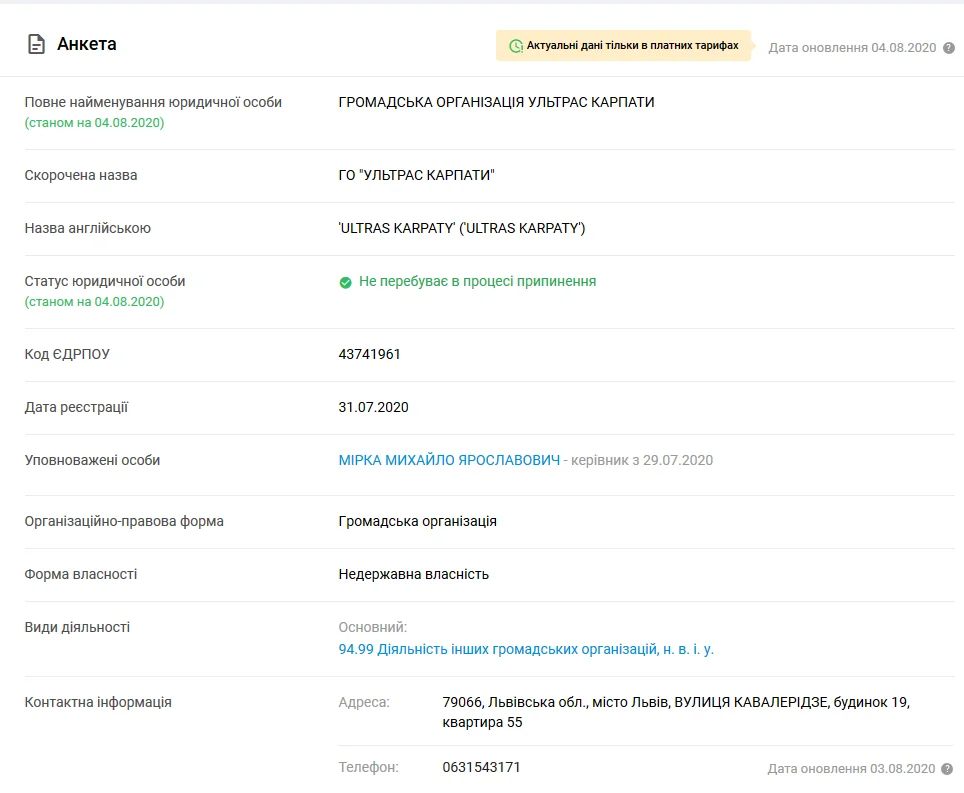Click help icon next to update date 04.08.2020
Image resolution: width=964 pixels, height=793 pixels.
[x=949, y=47]
